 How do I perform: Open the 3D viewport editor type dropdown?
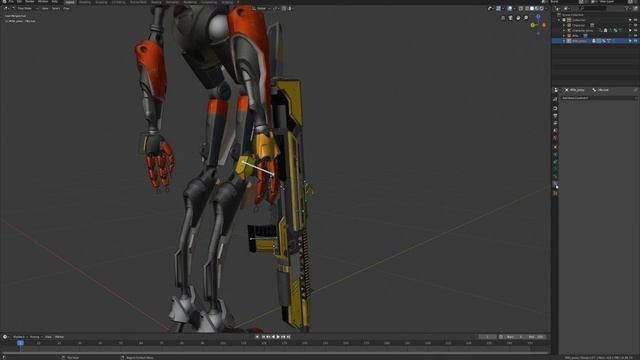pos(6,8)
